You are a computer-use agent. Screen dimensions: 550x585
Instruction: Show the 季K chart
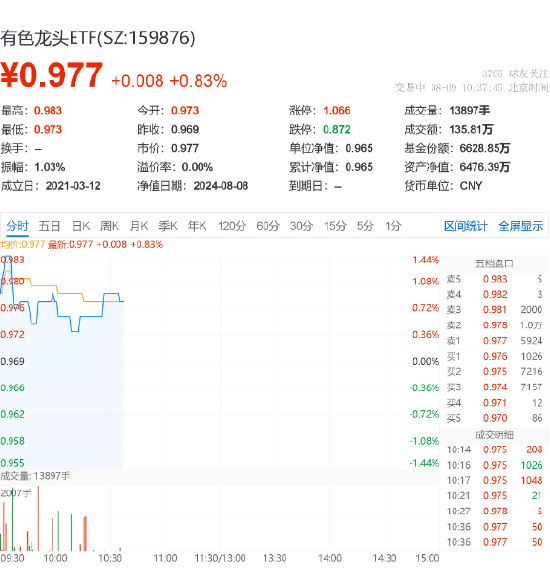click(168, 226)
